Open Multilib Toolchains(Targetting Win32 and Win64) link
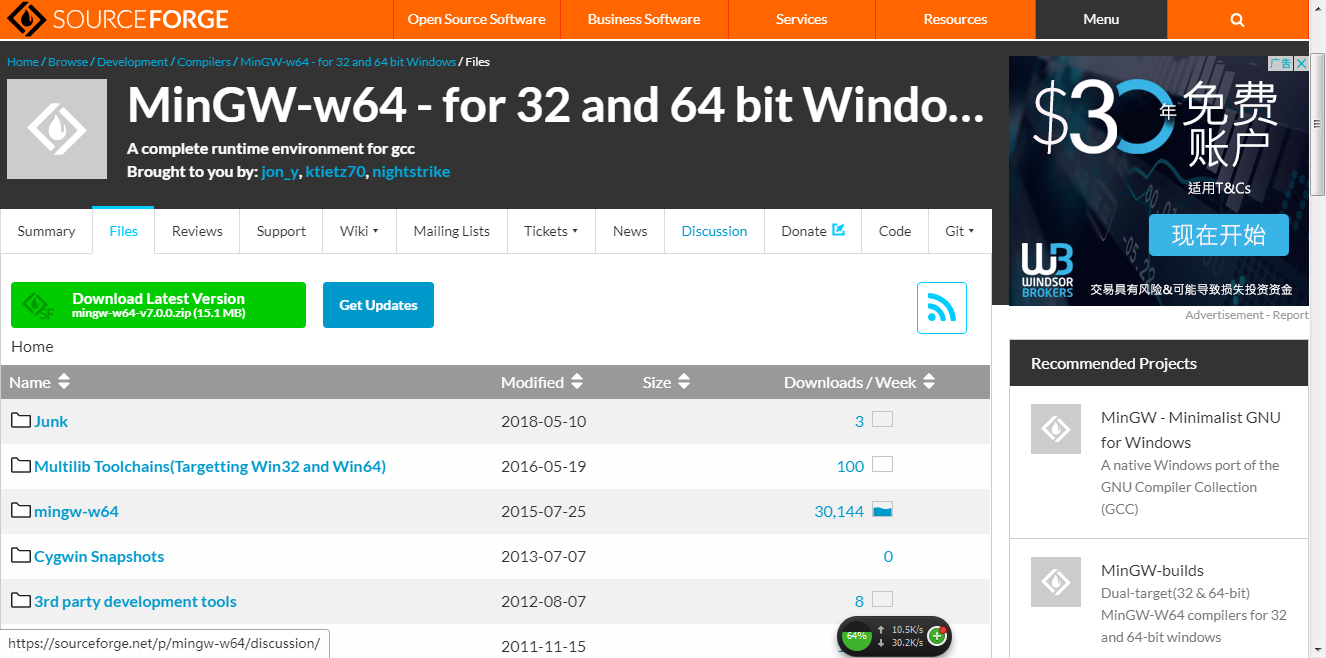This screenshot has height=658, width=1326. click(x=210, y=466)
